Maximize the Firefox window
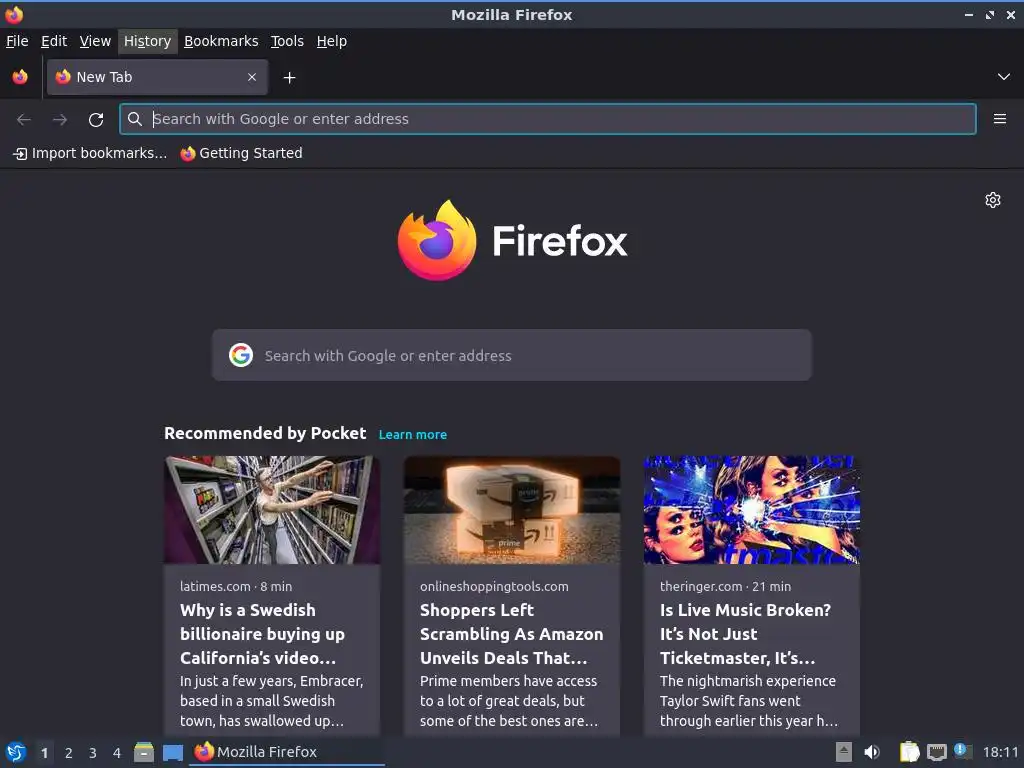The width and height of the screenshot is (1024, 768). pyautogui.click(x=989, y=15)
